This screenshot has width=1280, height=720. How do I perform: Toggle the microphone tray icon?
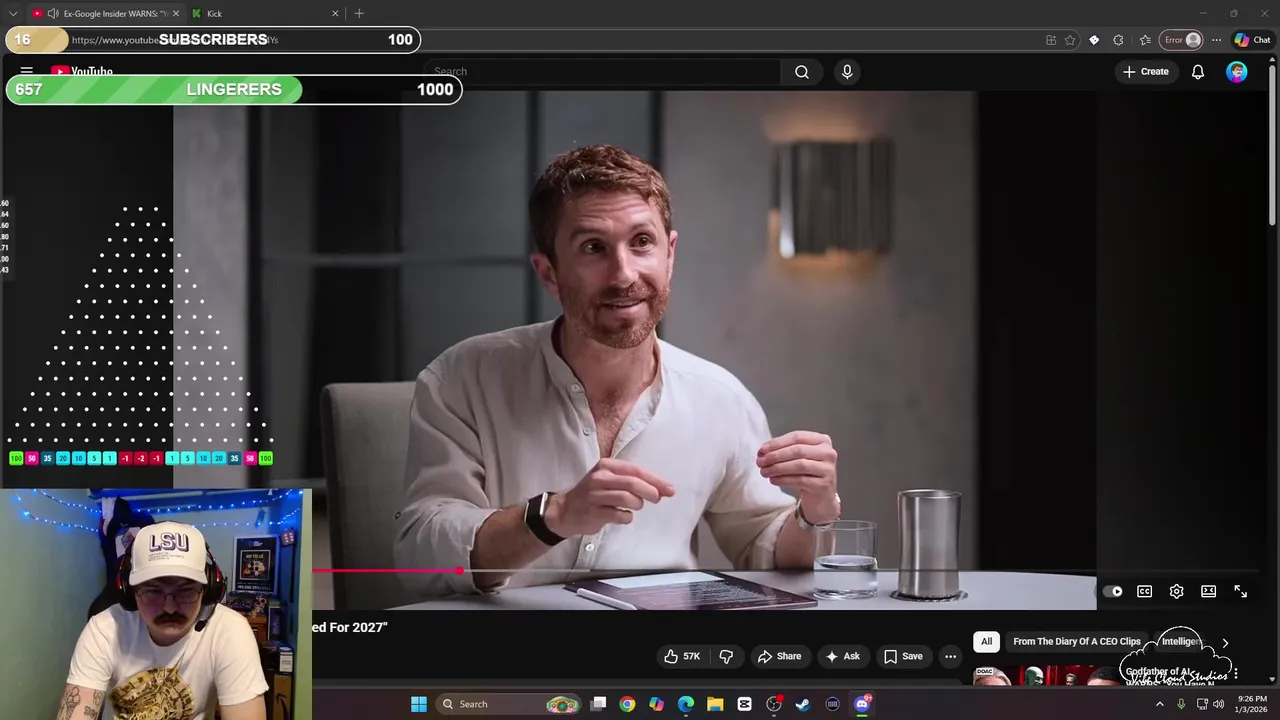tap(1181, 704)
